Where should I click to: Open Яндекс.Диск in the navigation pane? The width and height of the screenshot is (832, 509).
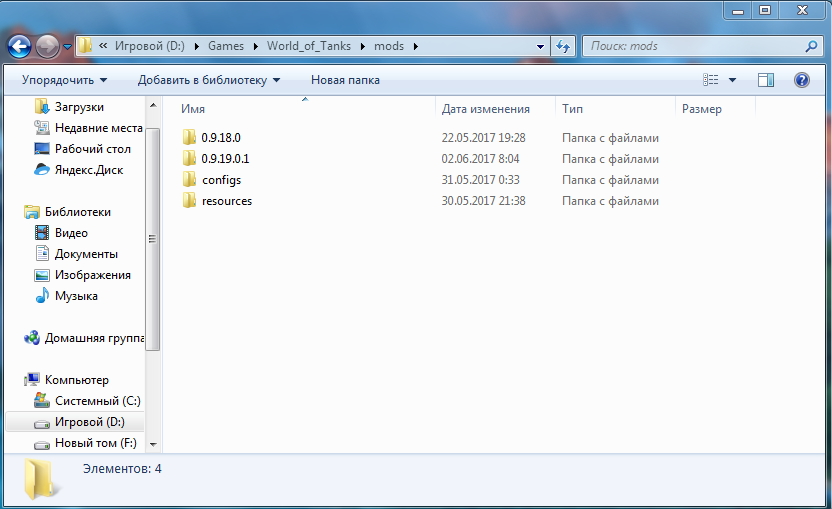[x=89, y=170]
